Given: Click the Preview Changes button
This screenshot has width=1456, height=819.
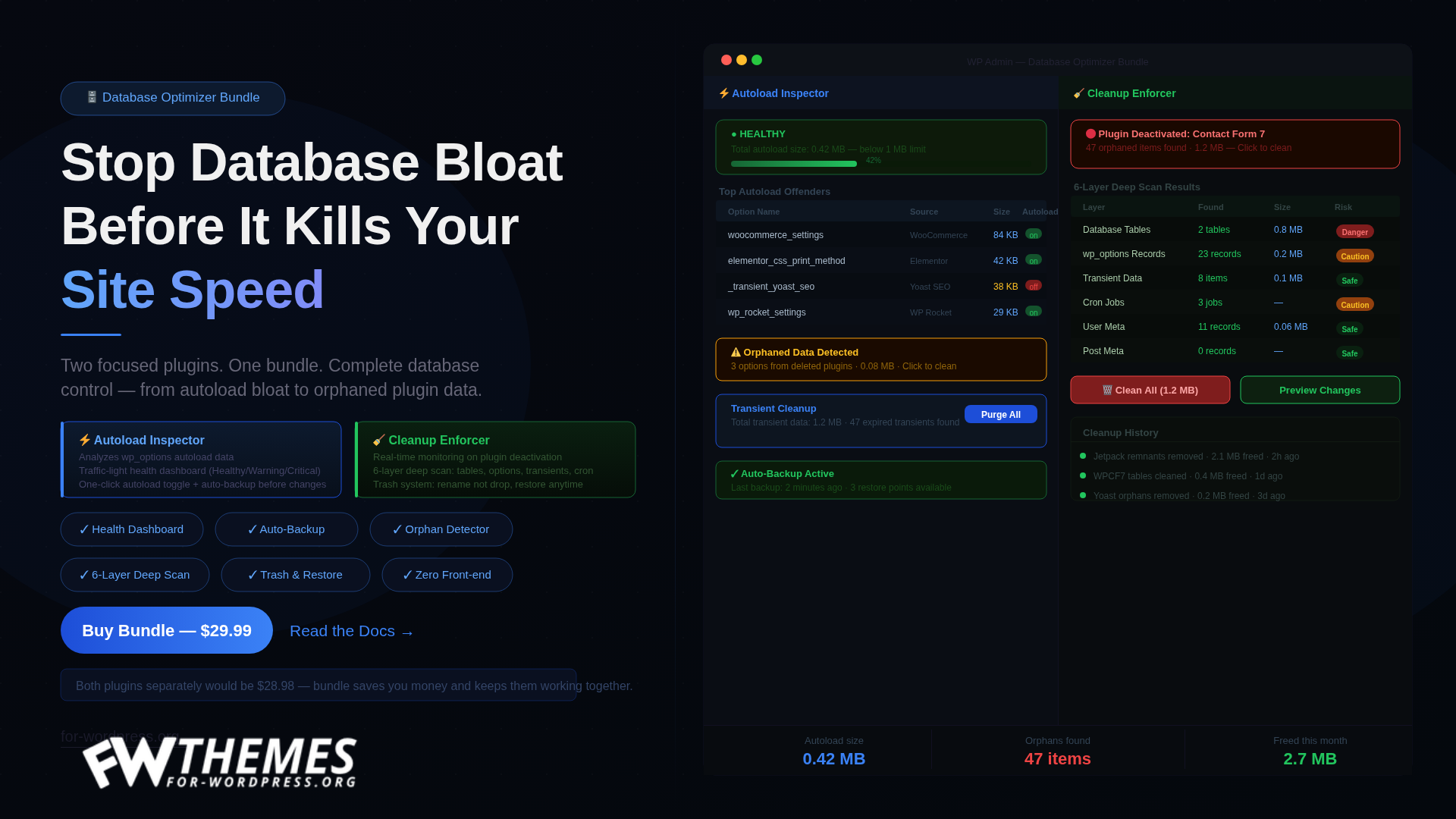Looking at the screenshot, I should (1319, 390).
